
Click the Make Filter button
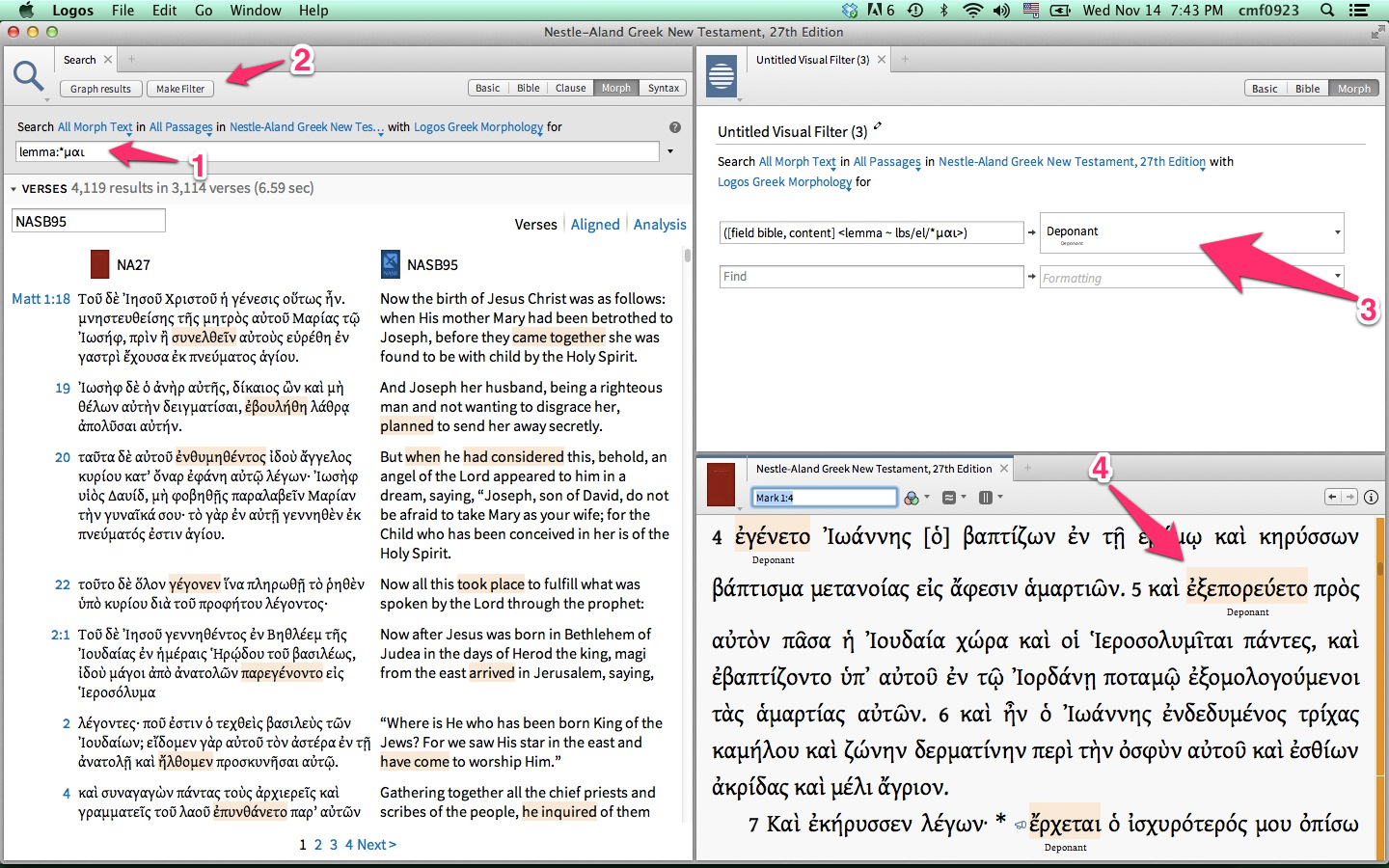pos(180,89)
